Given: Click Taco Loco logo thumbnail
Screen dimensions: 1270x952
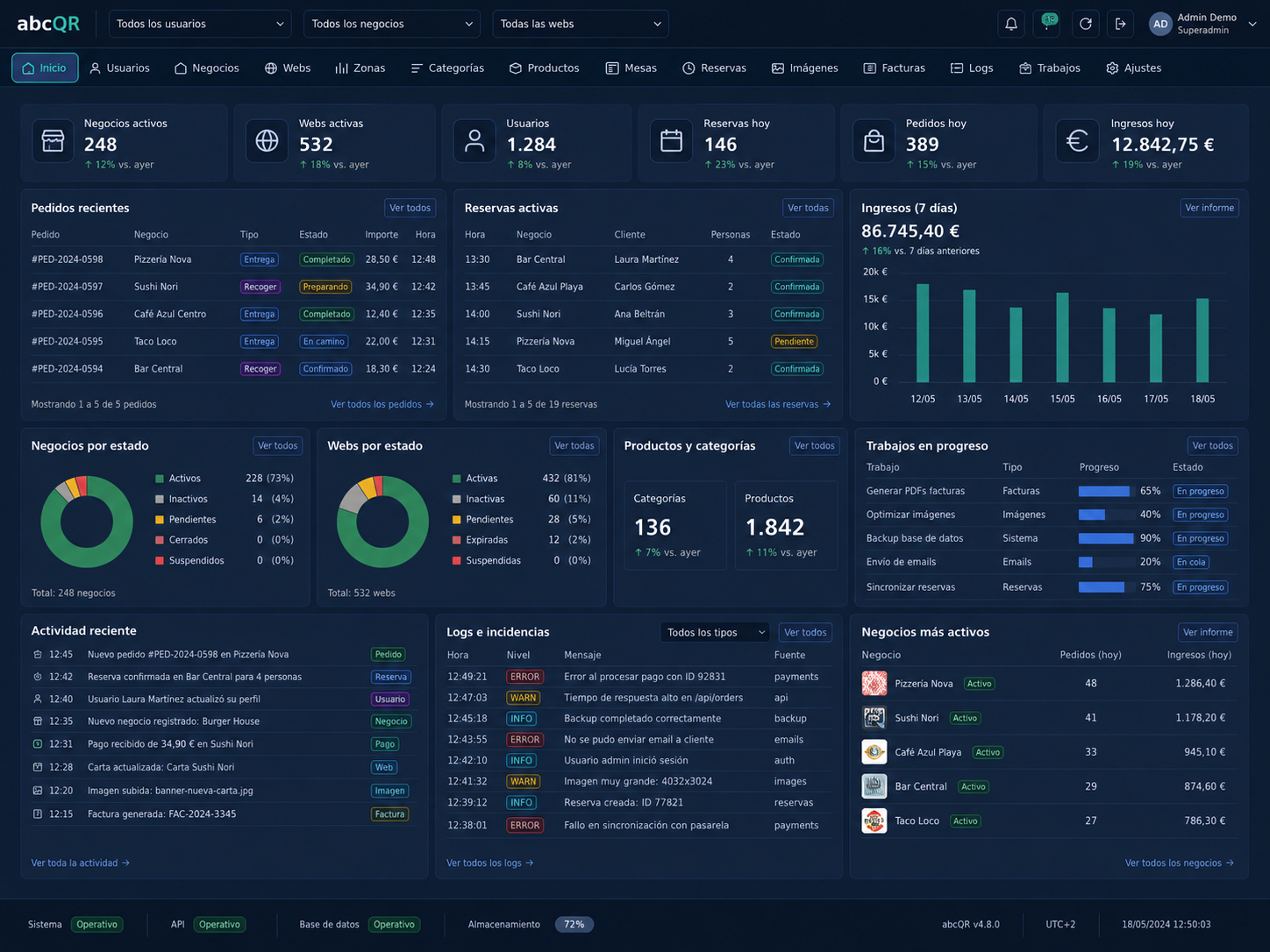Looking at the screenshot, I should [x=874, y=821].
